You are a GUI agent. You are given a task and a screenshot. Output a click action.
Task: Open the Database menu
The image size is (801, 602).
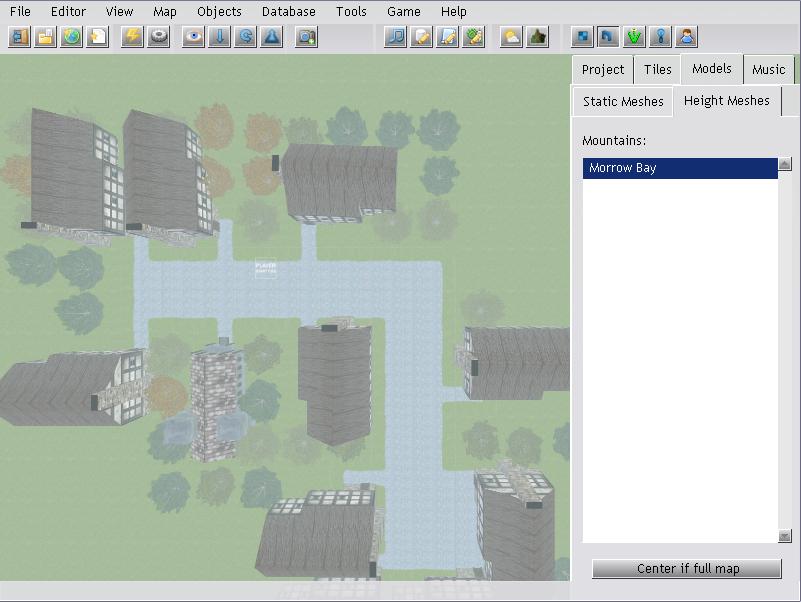pyautogui.click(x=289, y=11)
